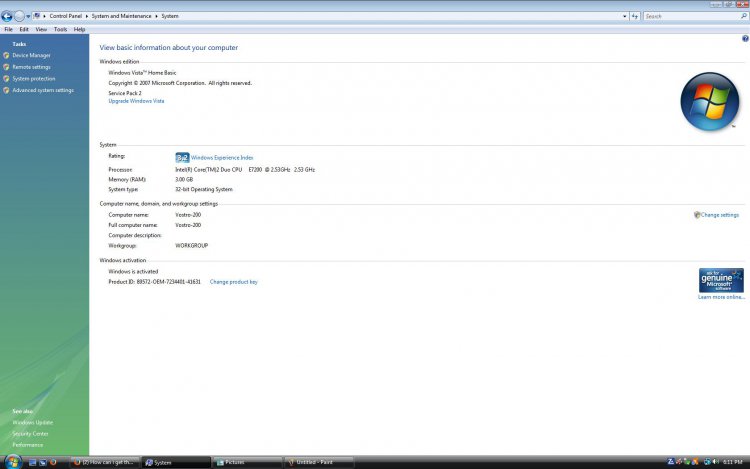
Task: Click the orange tray icon
Action: (695, 462)
